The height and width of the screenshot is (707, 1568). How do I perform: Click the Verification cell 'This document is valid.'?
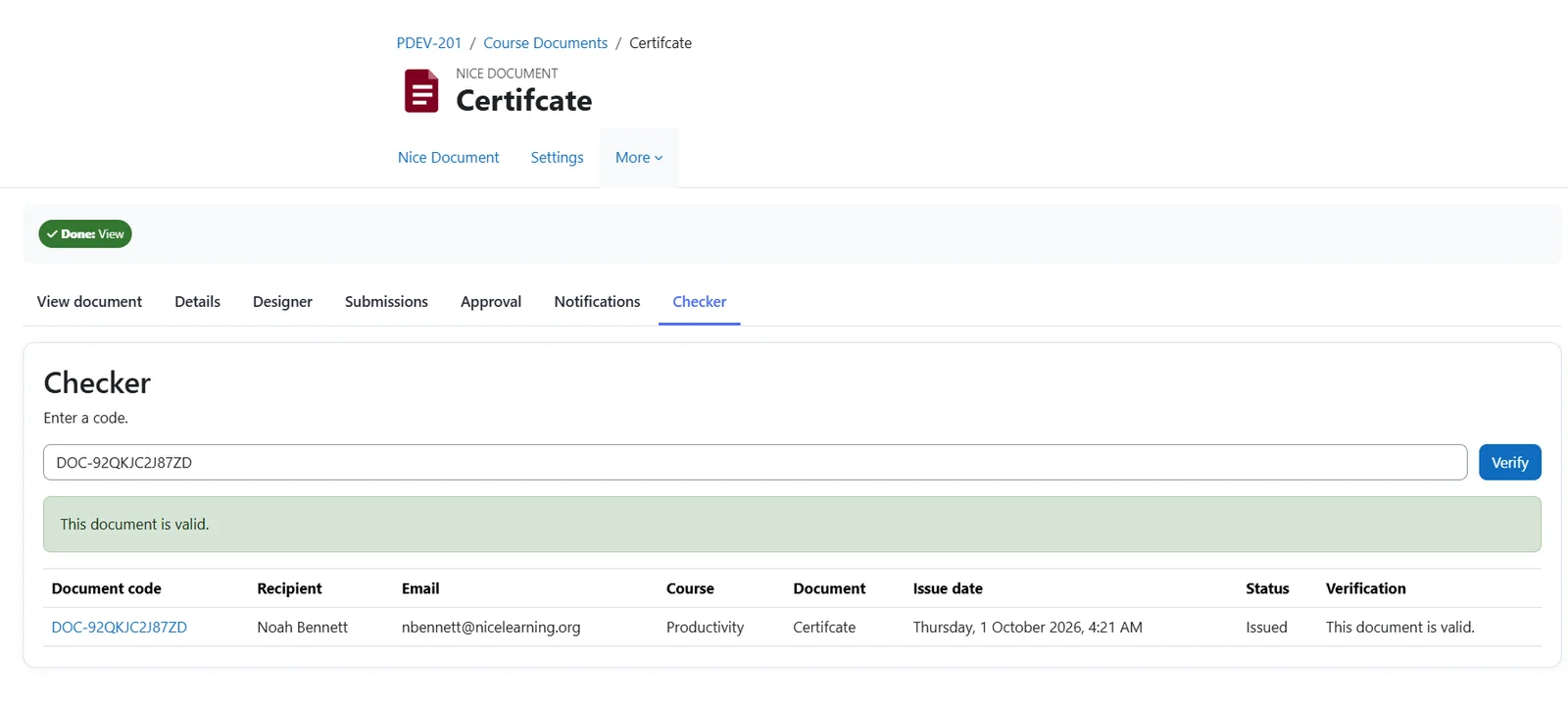click(1399, 628)
